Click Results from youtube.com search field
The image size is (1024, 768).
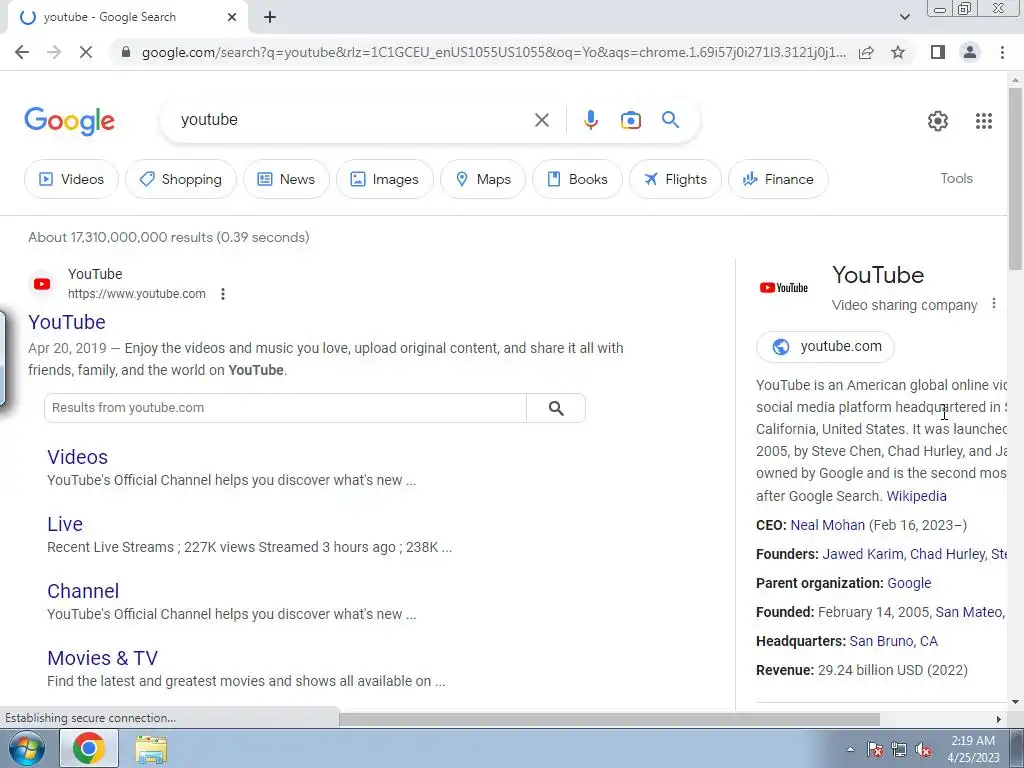point(285,408)
